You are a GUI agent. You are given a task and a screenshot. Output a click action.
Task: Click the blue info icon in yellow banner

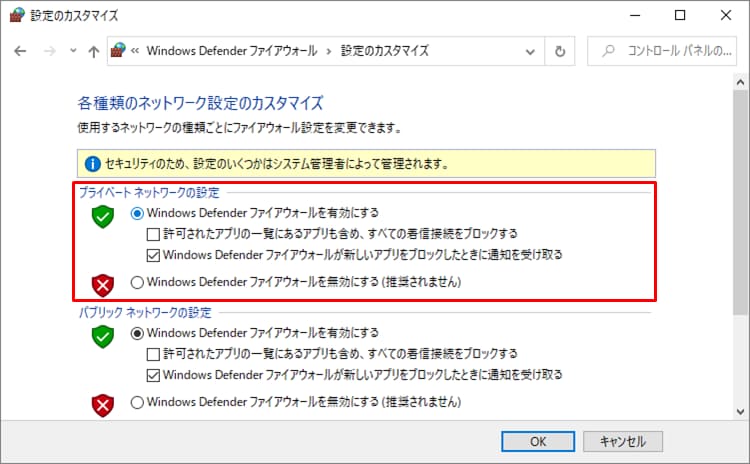[92, 164]
